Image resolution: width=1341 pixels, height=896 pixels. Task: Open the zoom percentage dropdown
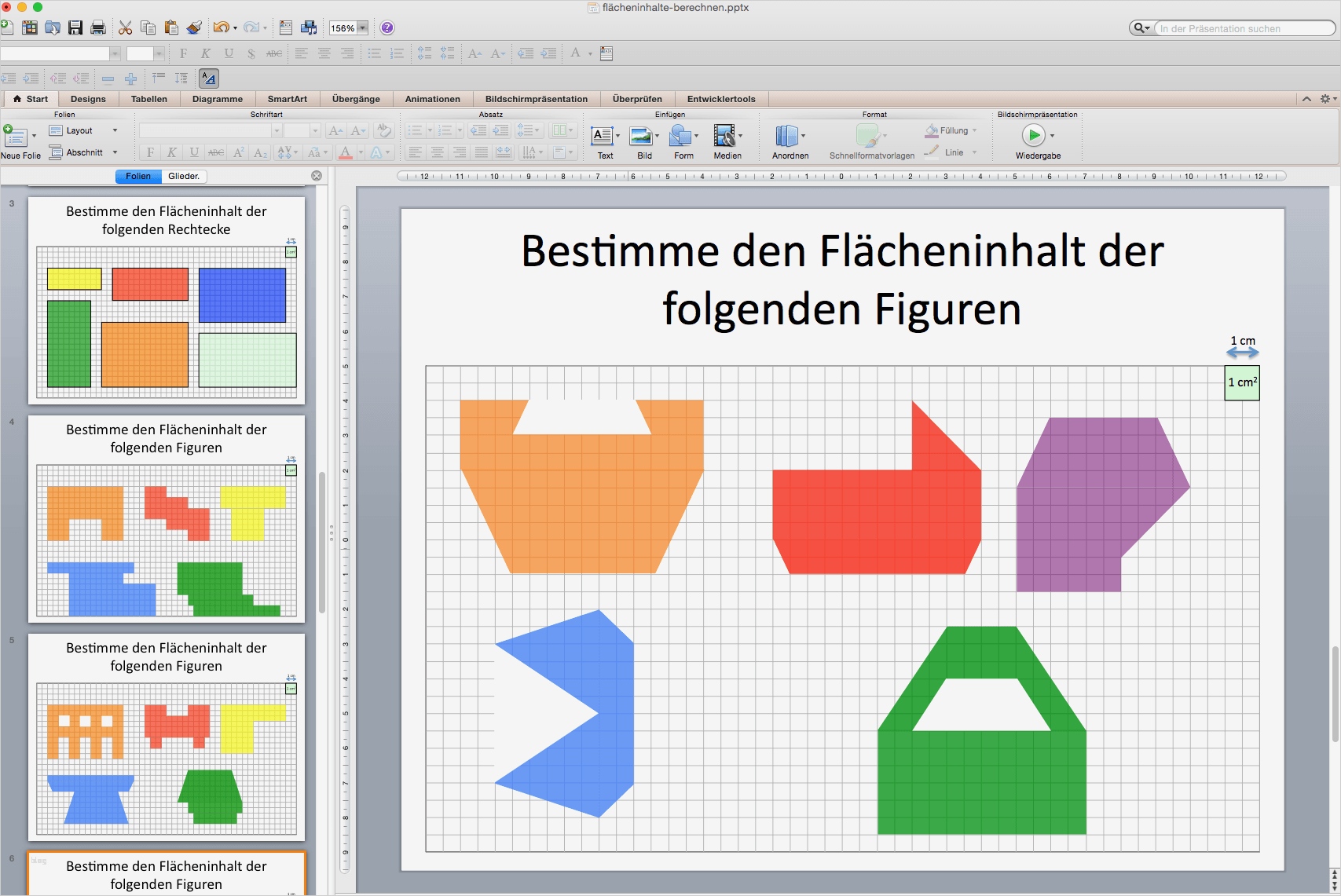pos(362,28)
